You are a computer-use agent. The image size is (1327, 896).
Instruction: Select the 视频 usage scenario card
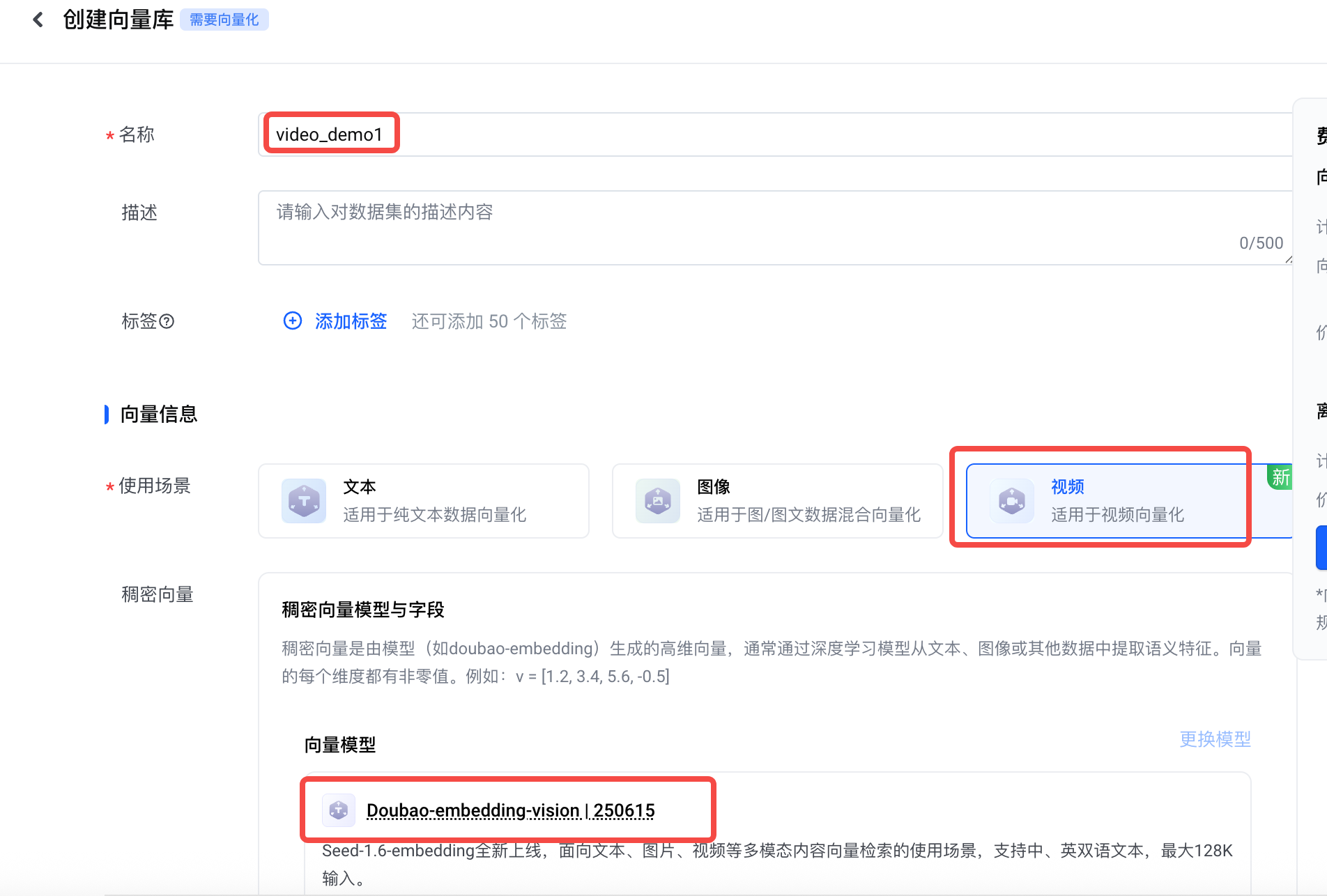pyautogui.click(x=1129, y=501)
